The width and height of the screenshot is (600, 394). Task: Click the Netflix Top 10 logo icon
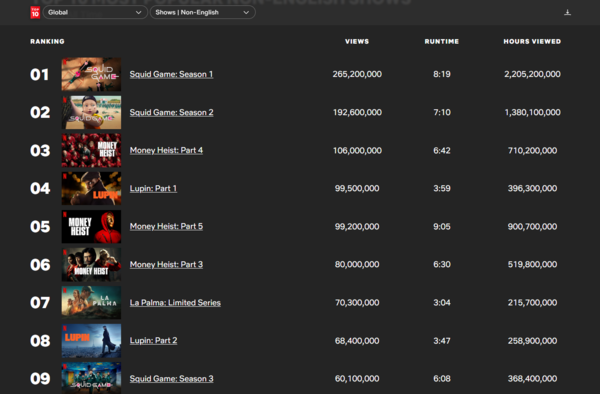point(35,13)
